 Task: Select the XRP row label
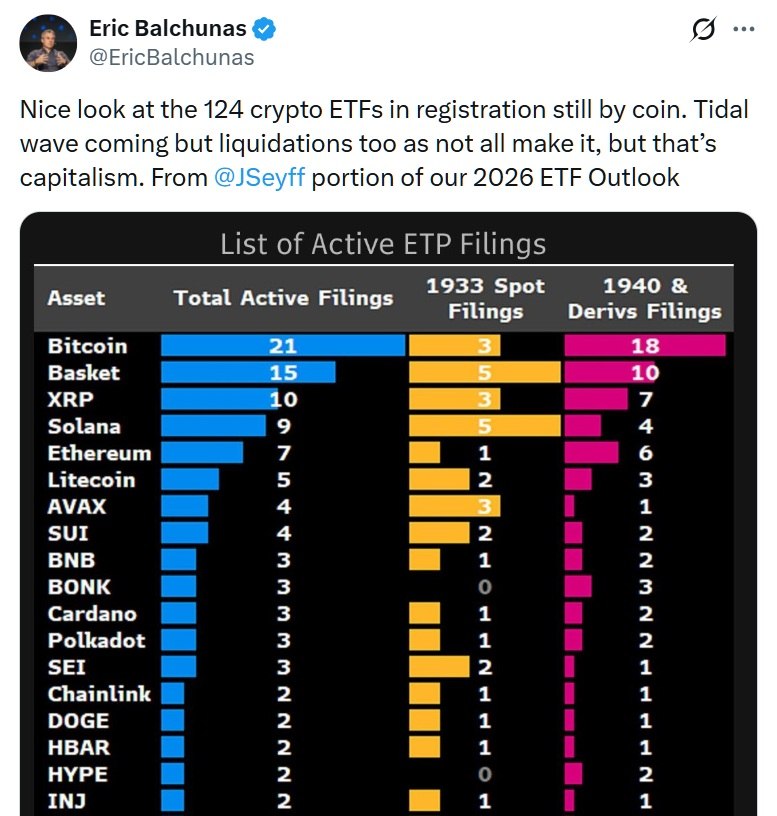point(72,399)
